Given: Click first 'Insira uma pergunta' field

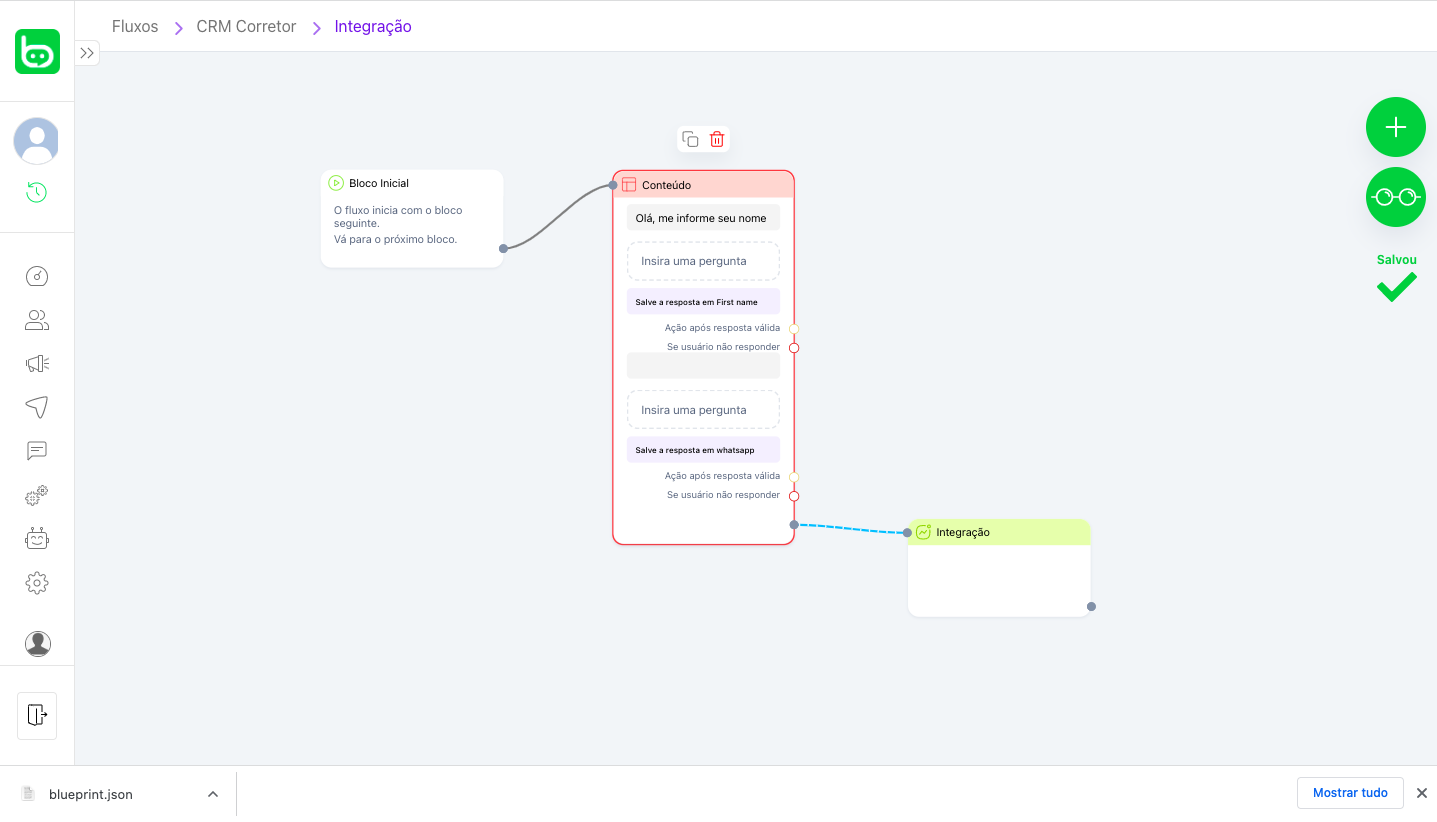Looking at the screenshot, I should [703, 261].
